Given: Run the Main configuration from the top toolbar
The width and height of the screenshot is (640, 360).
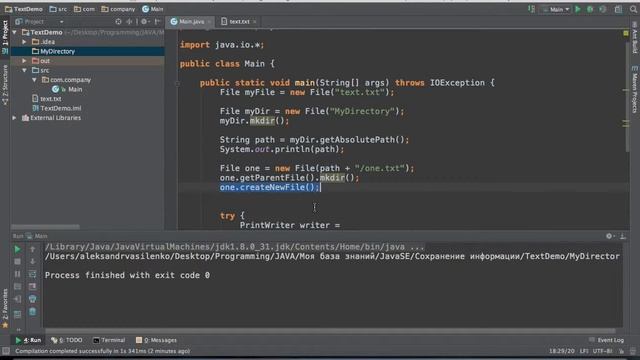Looking at the screenshot, I should 578,9.
